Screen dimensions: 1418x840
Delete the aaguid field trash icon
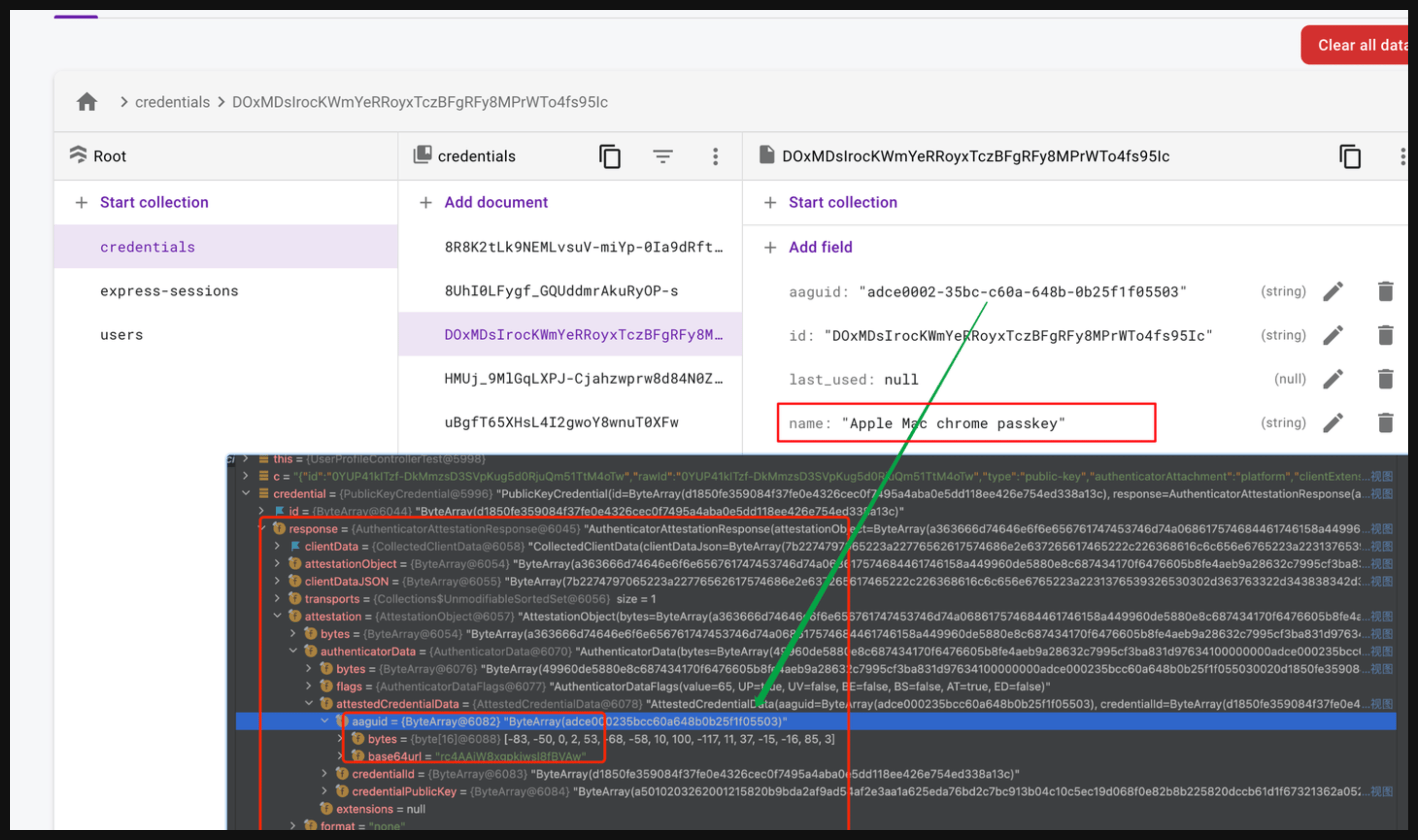[1385, 292]
